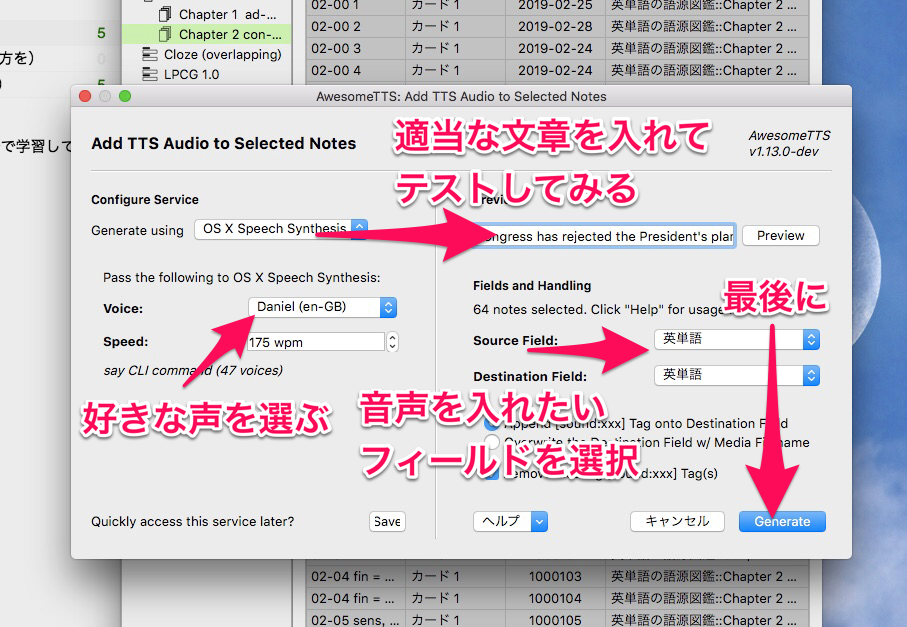The width and height of the screenshot is (907, 627).
Task: Click the Preview button
Action: click(780, 235)
